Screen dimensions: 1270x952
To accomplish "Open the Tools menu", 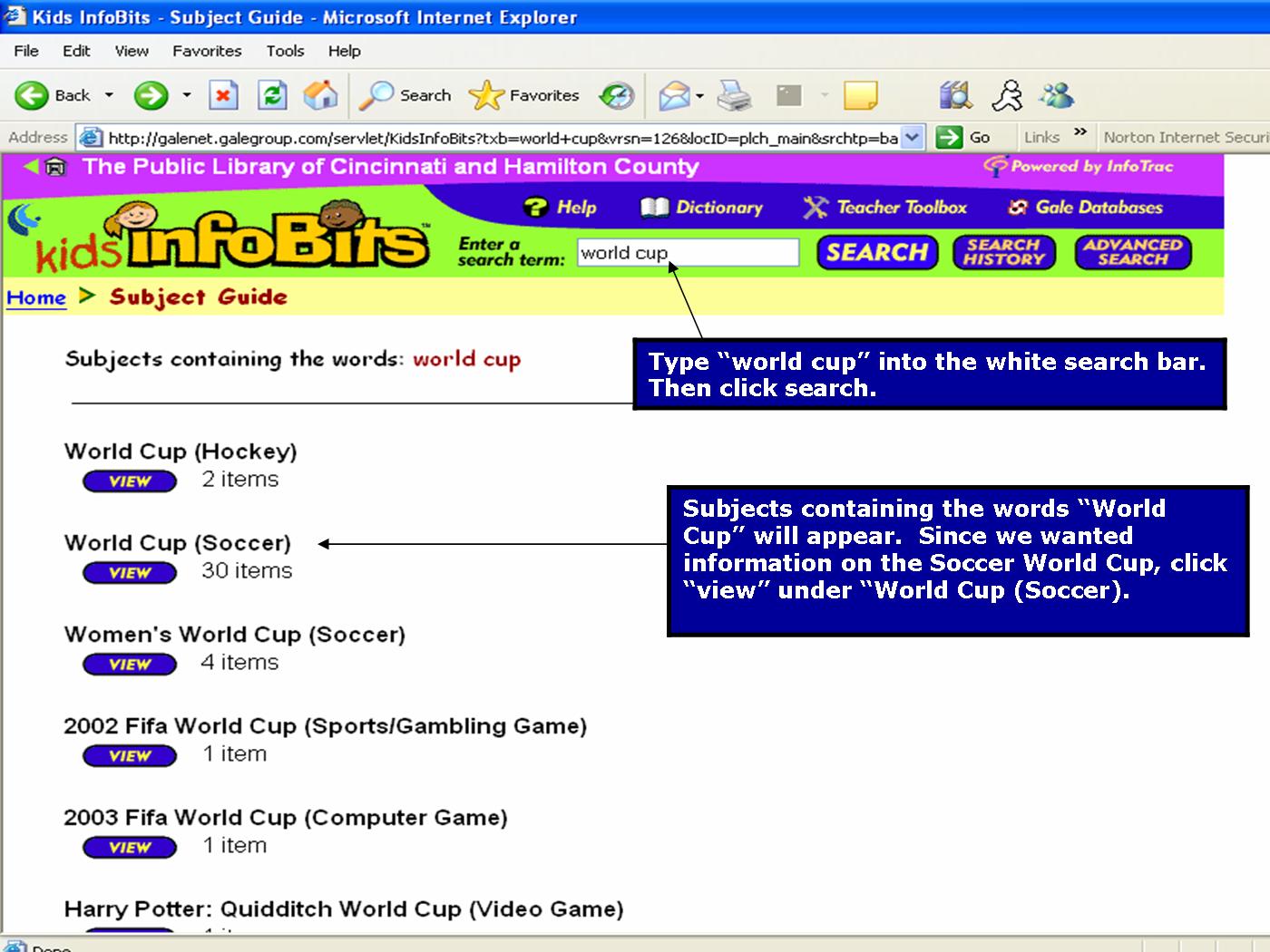I will point(285,51).
